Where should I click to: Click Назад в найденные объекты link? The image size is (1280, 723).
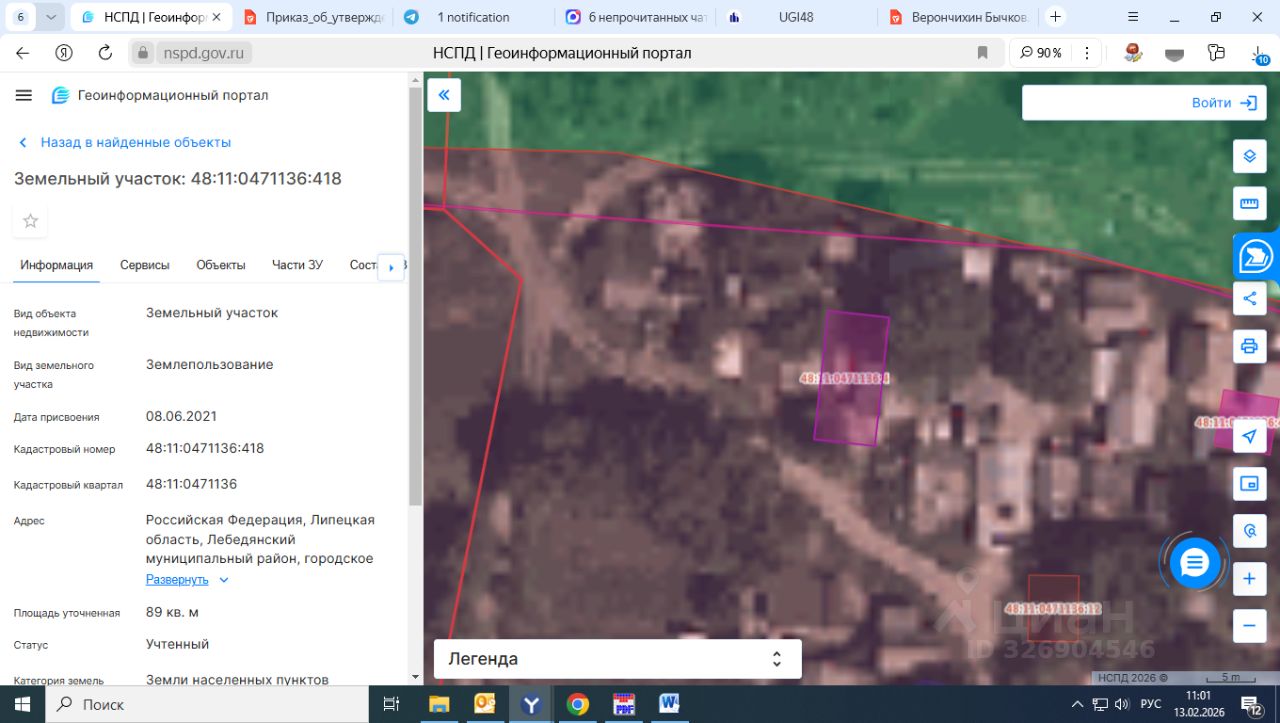coord(125,142)
